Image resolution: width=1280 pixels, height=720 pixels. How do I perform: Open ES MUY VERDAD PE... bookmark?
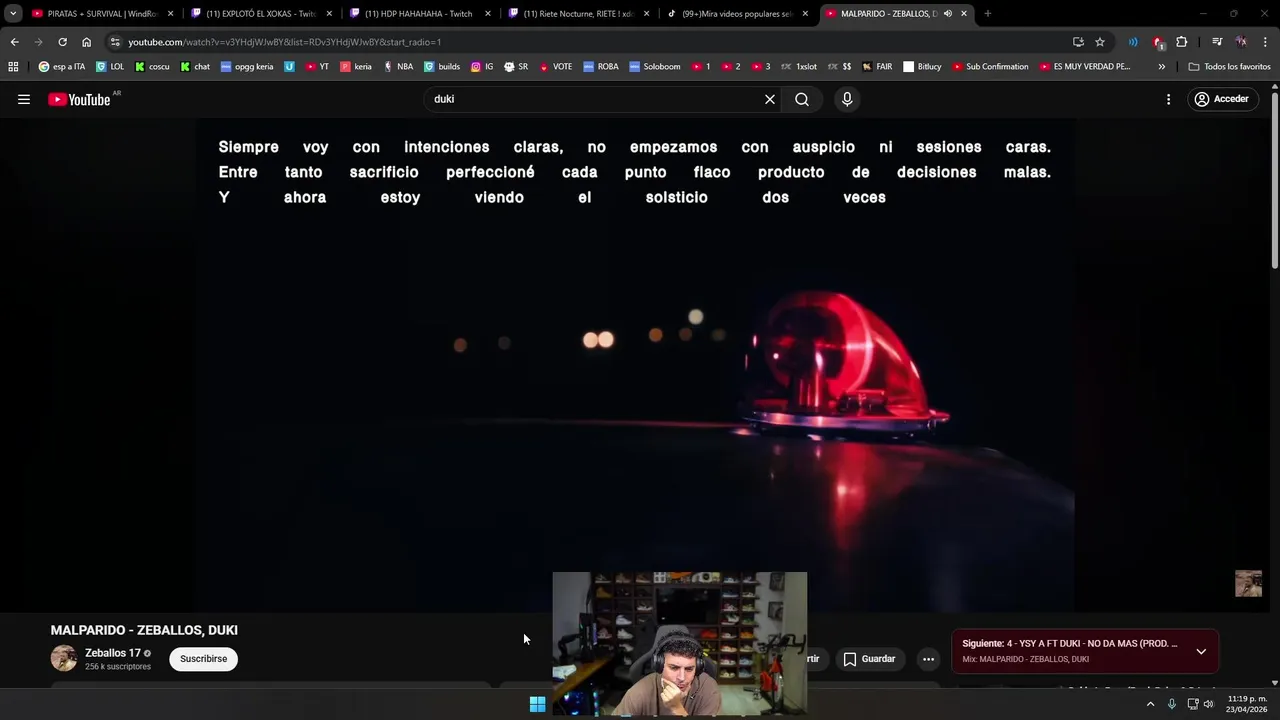pos(1084,67)
